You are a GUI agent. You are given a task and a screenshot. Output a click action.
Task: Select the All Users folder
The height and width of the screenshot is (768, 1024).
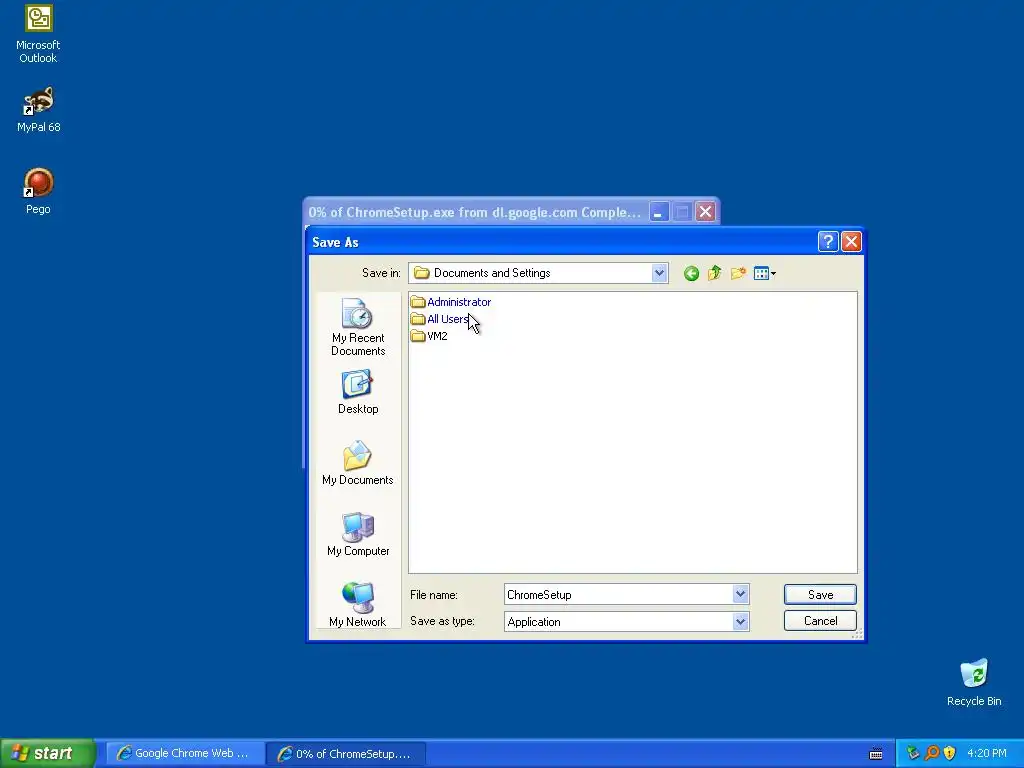click(440, 319)
